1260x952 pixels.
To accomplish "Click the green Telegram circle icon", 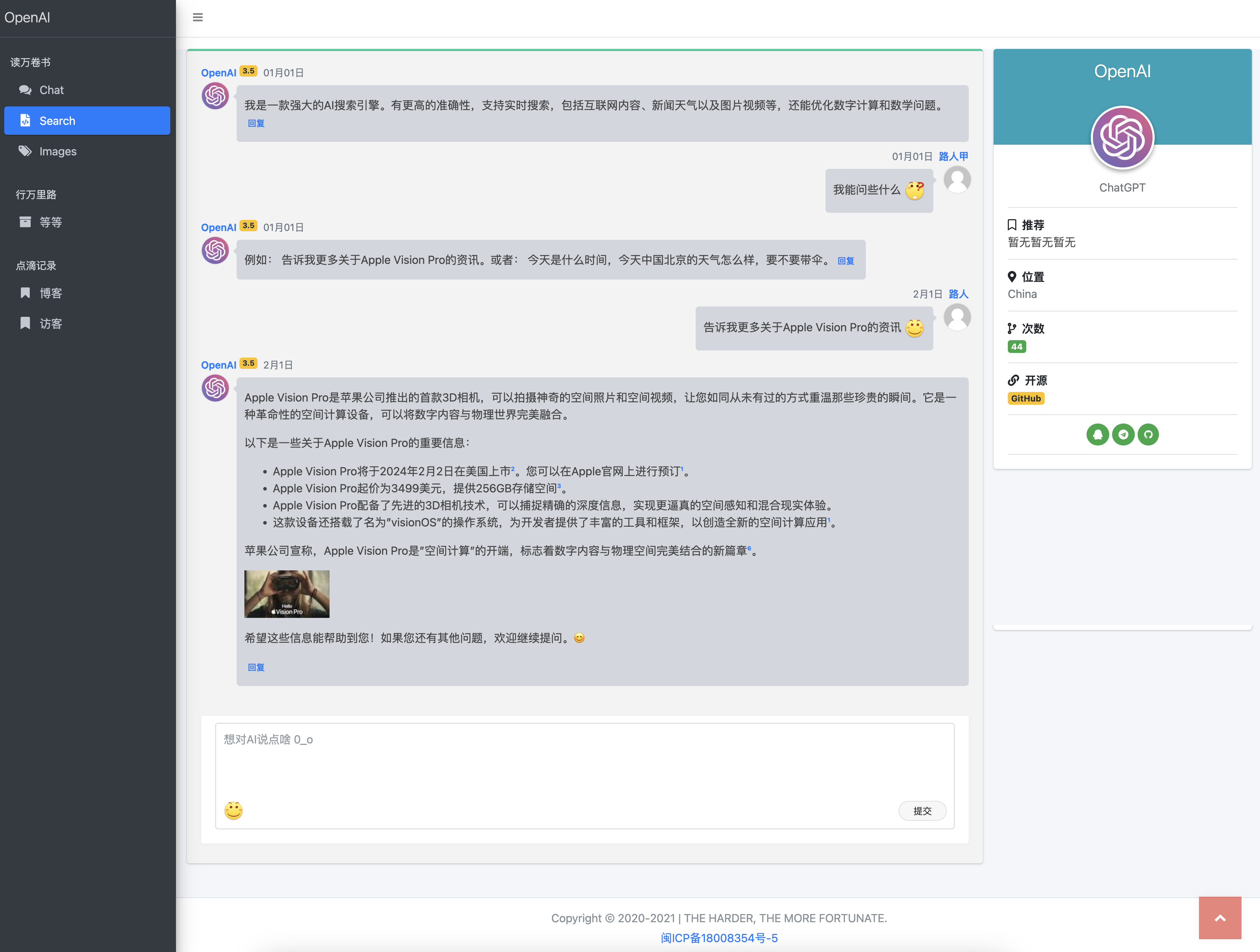I will click(1123, 435).
